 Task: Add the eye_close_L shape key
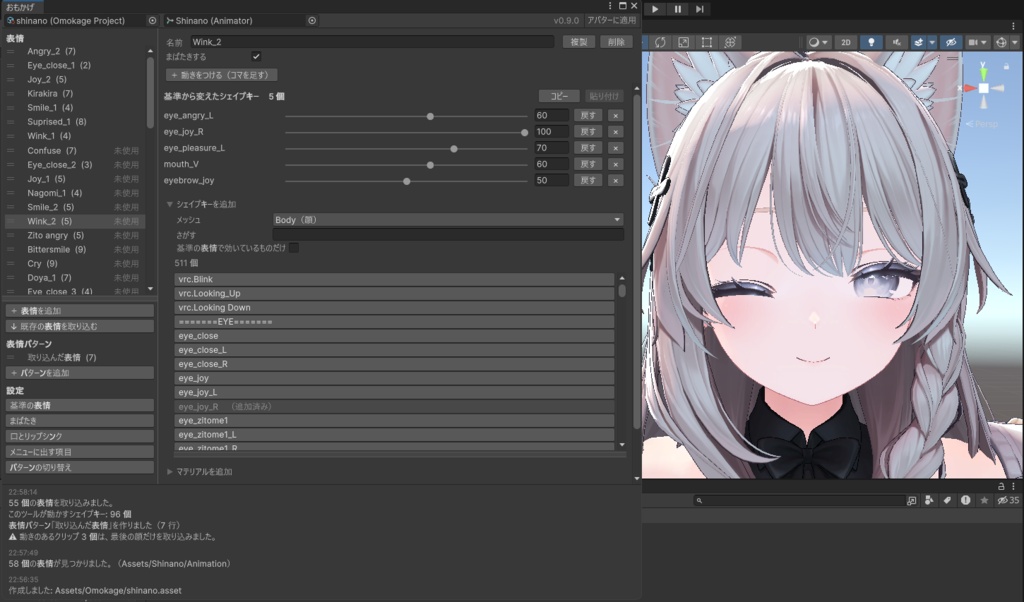pyautogui.click(x=394, y=350)
